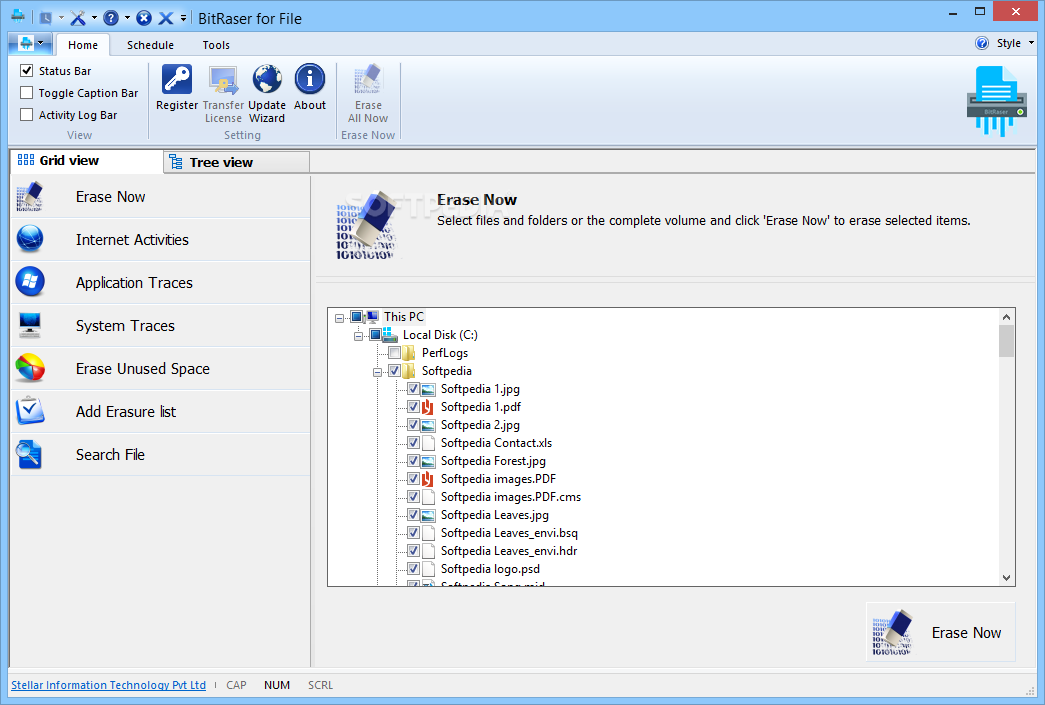
Task: Open the Update Wizard globe icon
Action: (x=267, y=80)
